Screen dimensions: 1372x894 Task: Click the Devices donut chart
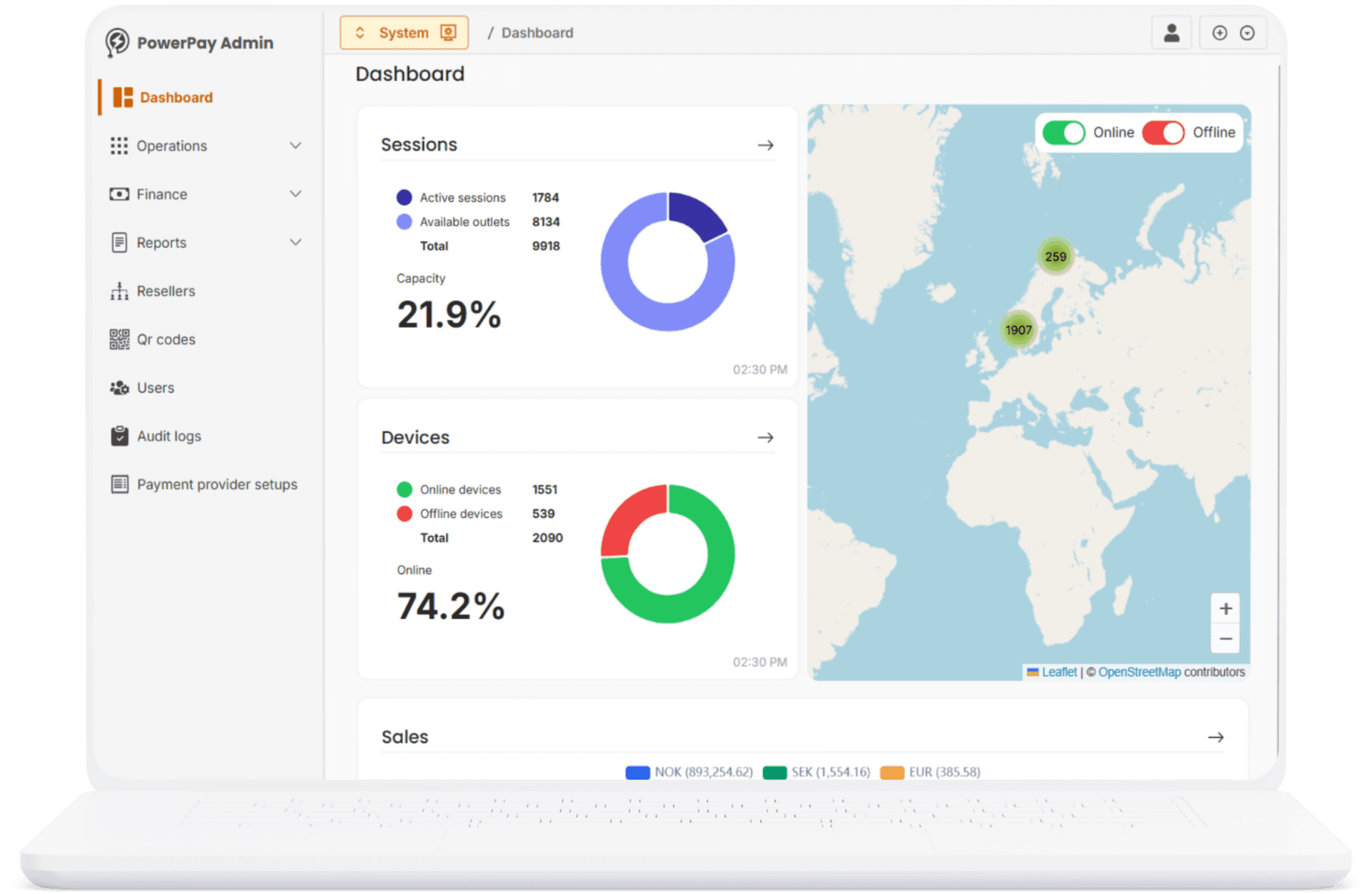point(668,554)
